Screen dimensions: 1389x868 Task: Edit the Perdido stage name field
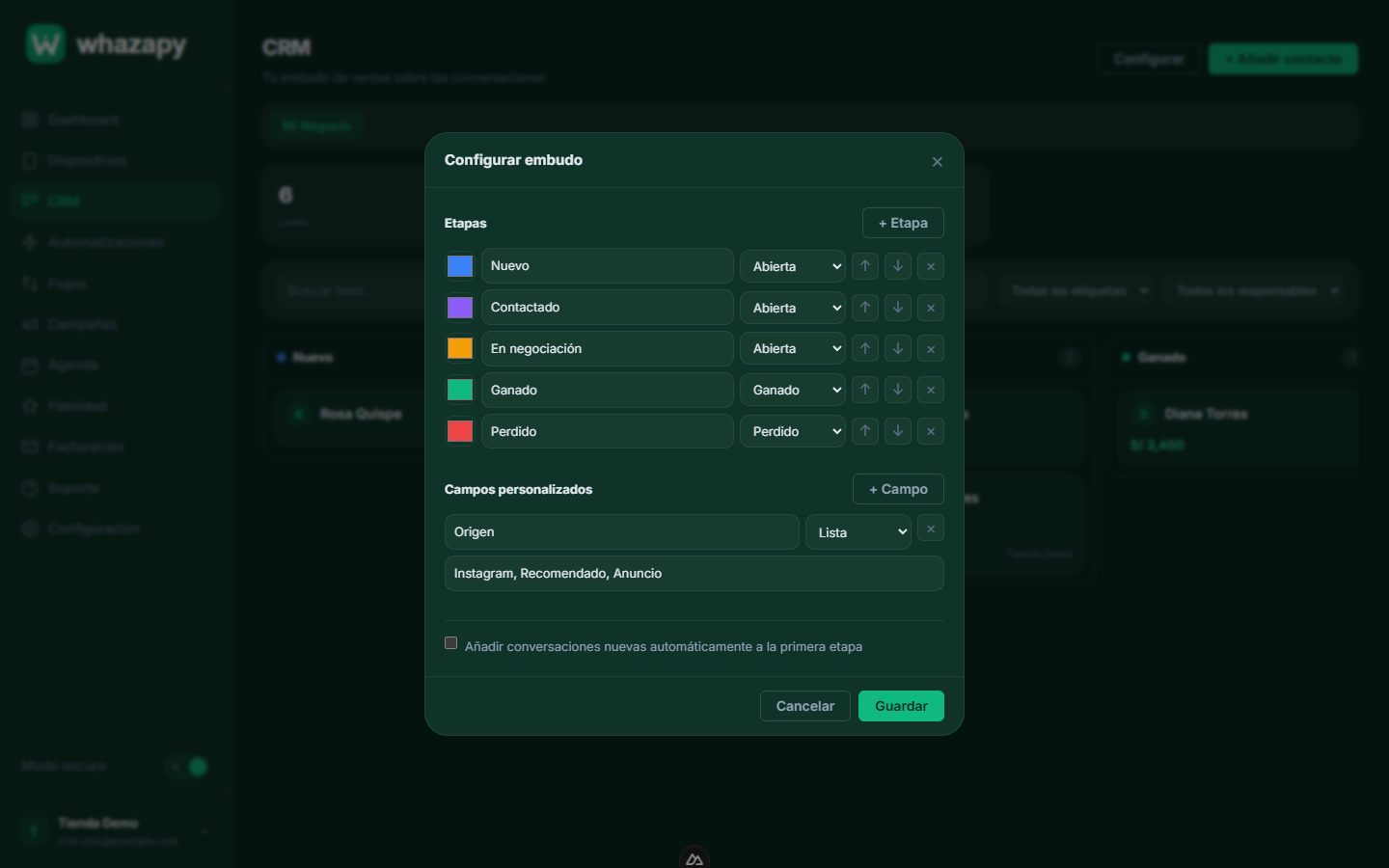(x=608, y=431)
